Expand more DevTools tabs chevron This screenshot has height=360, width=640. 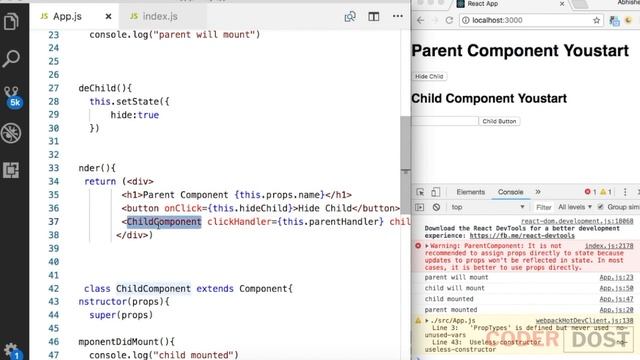tap(538, 192)
